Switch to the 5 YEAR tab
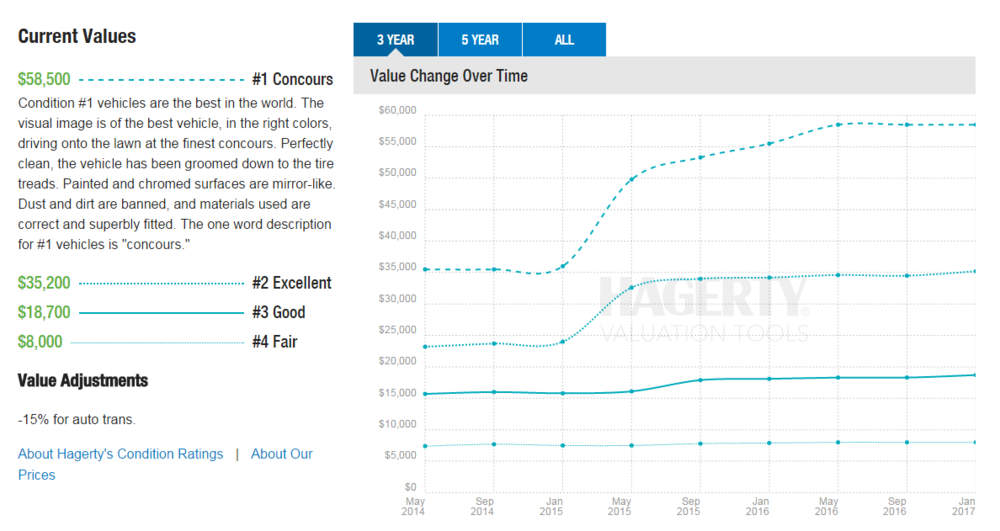 480,40
